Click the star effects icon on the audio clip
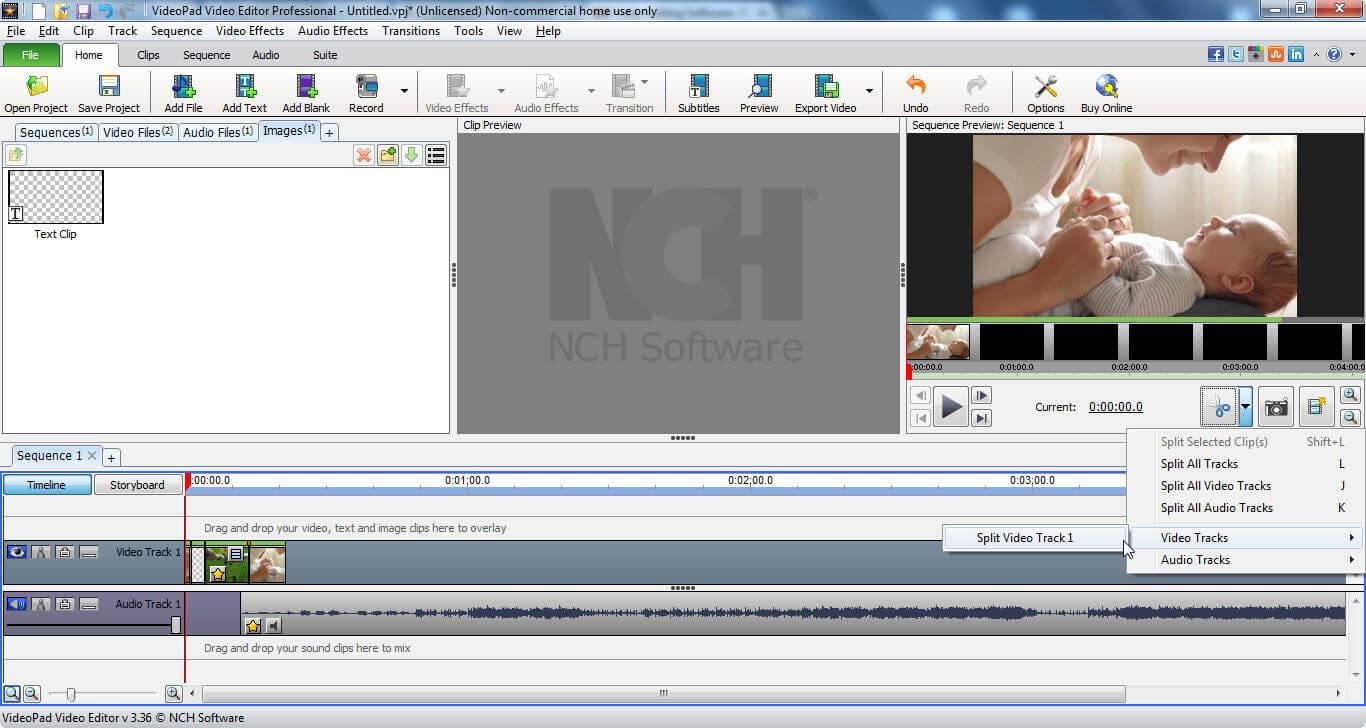 coord(253,626)
